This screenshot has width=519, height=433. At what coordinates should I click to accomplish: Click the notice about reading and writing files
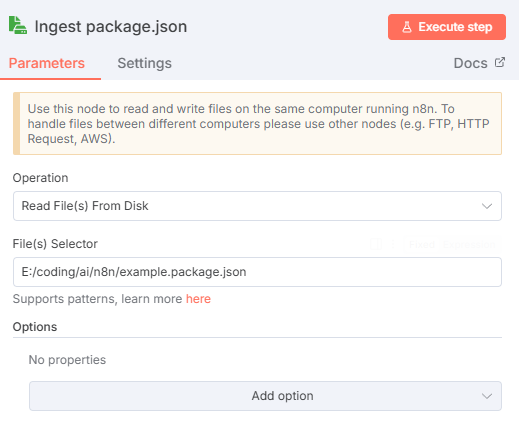(x=257, y=124)
